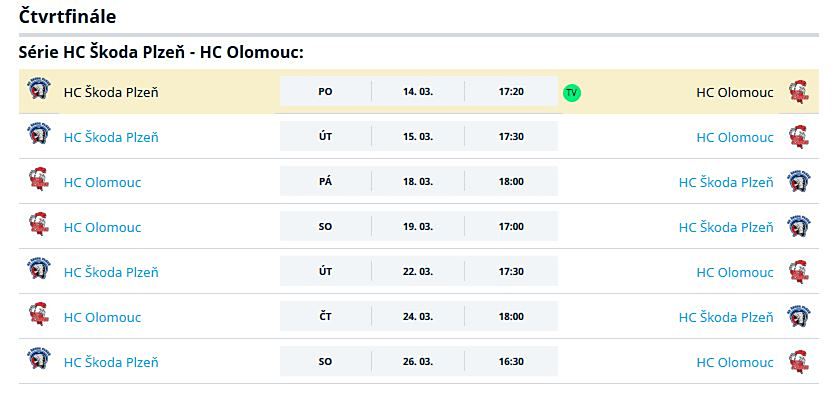Click Plzeň logo in the 22. 03. match row
Image resolution: width=836 pixels, height=401 pixels.
pos(39,268)
